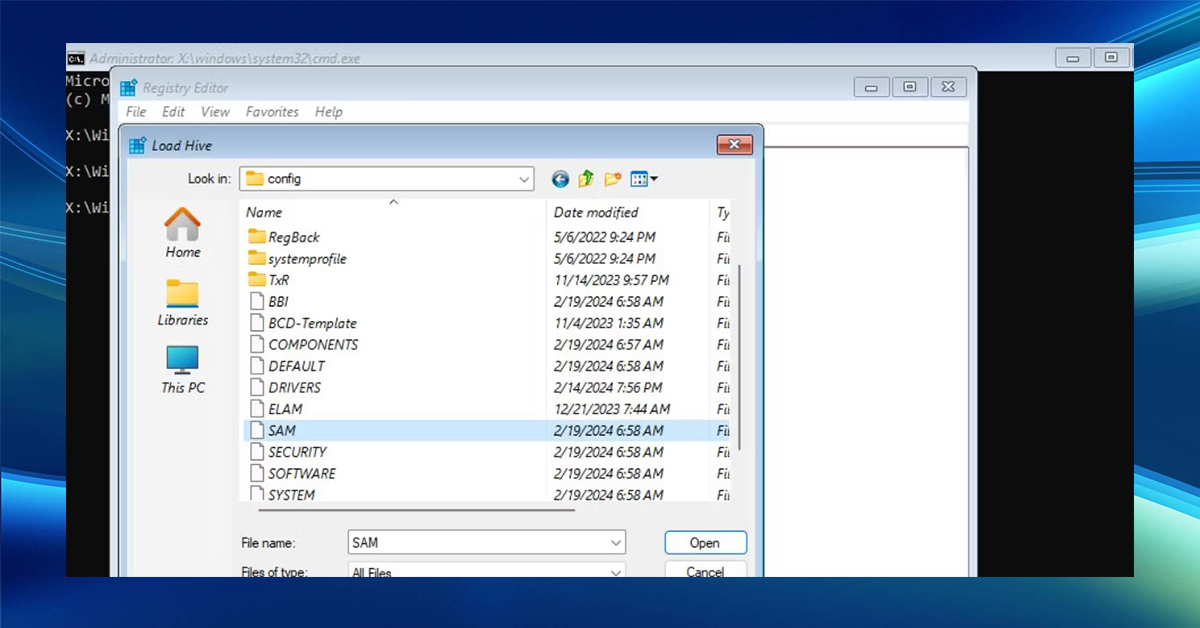This screenshot has height=628, width=1200.
Task: Select the SECURITY hive file
Action: [296, 451]
